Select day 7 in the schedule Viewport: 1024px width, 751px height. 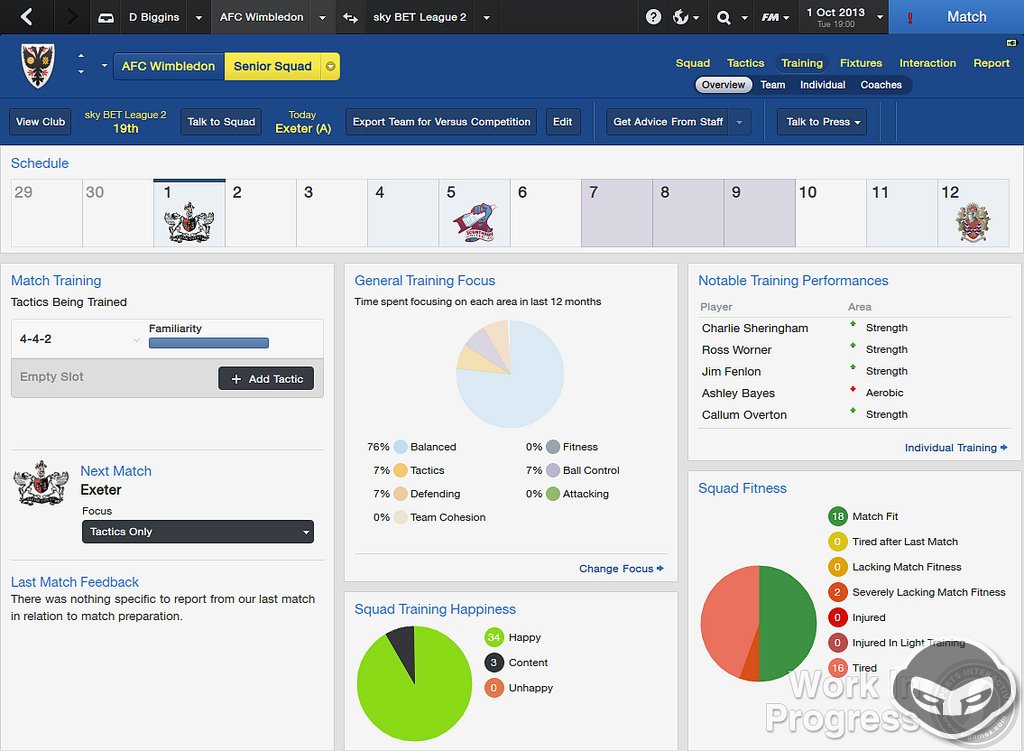pyautogui.click(x=616, y=213)
